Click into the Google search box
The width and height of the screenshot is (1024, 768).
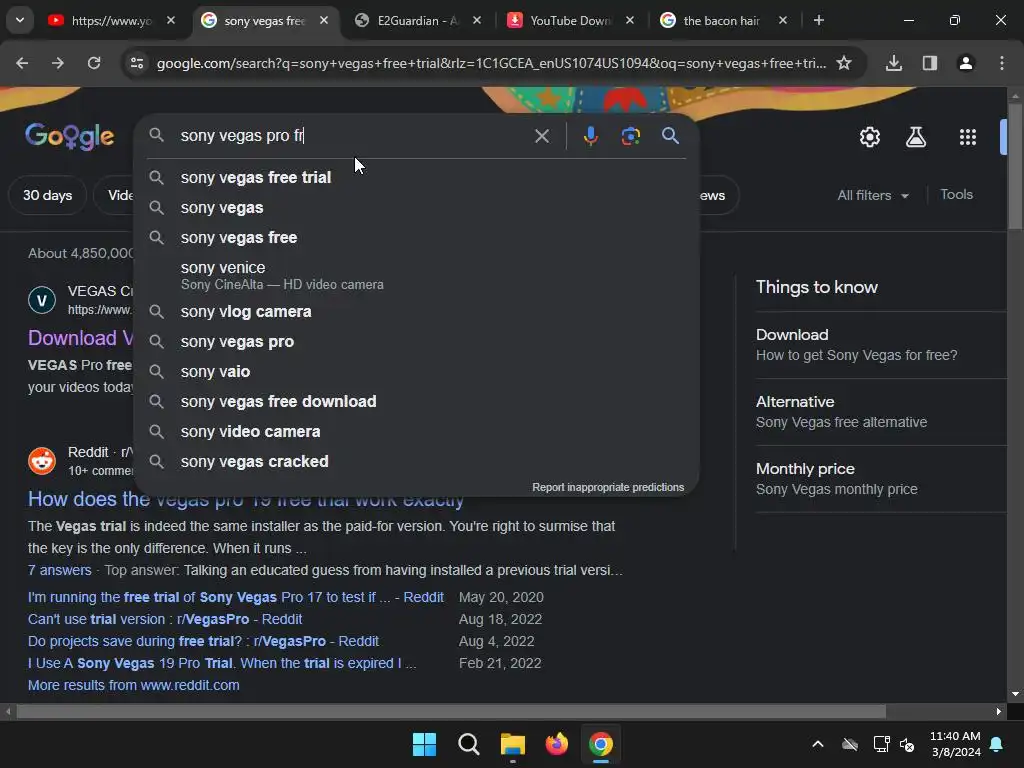click(353, 135)
